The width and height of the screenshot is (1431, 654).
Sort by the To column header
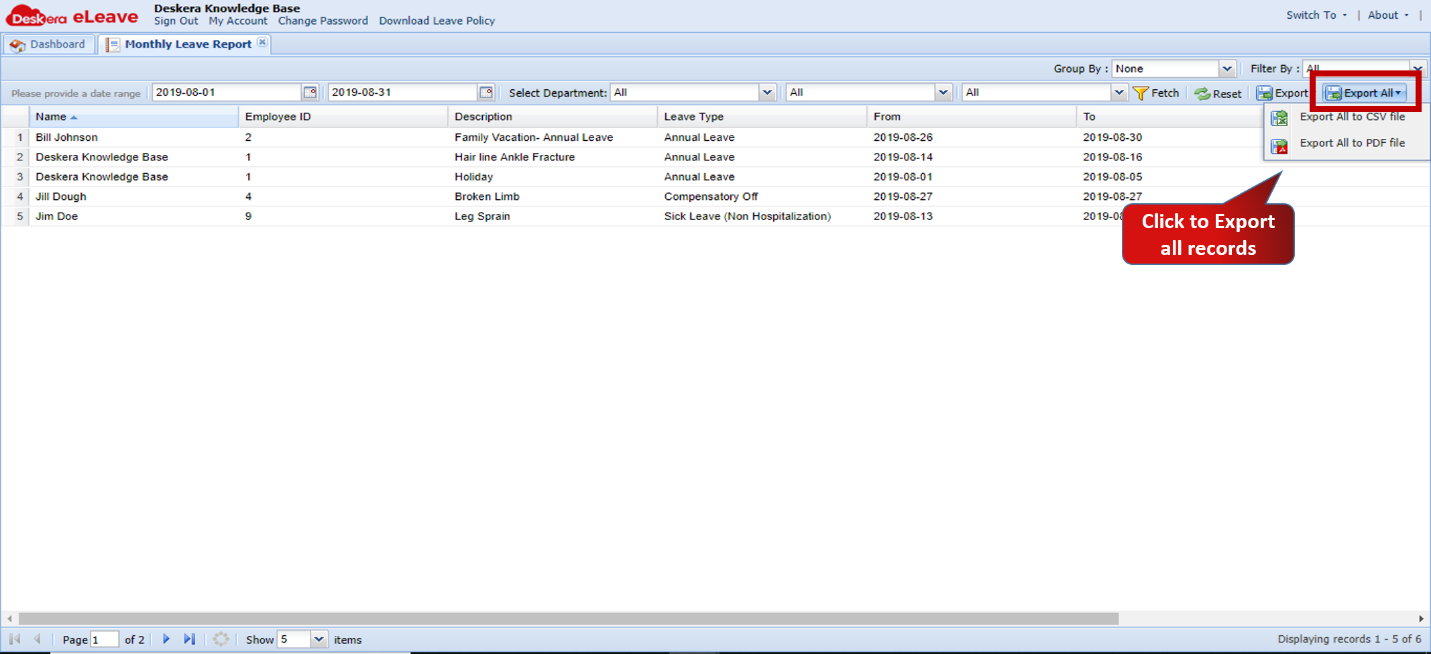coord(1172,117)
